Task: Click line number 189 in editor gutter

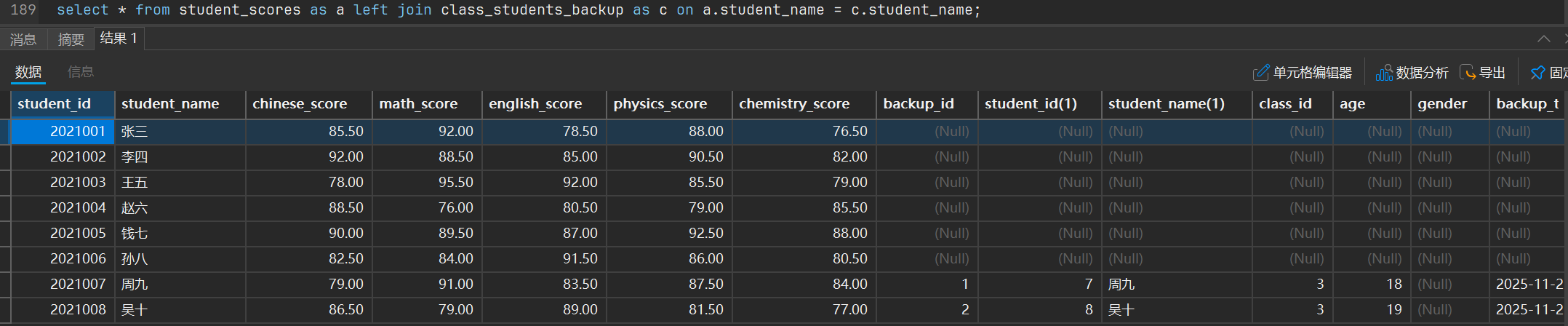Action: [x=23, y=10]
